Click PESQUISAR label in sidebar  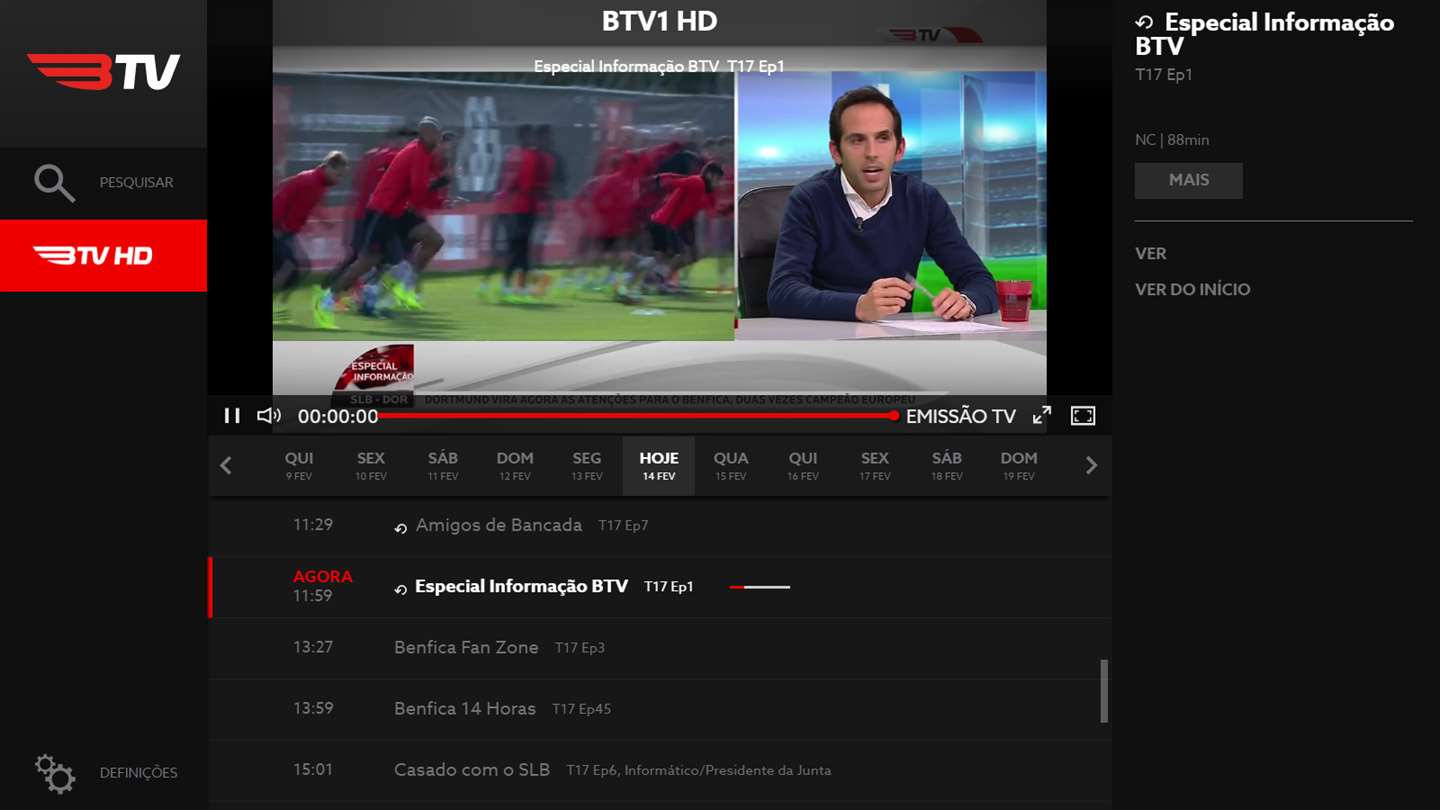click(x=136, y=183)
